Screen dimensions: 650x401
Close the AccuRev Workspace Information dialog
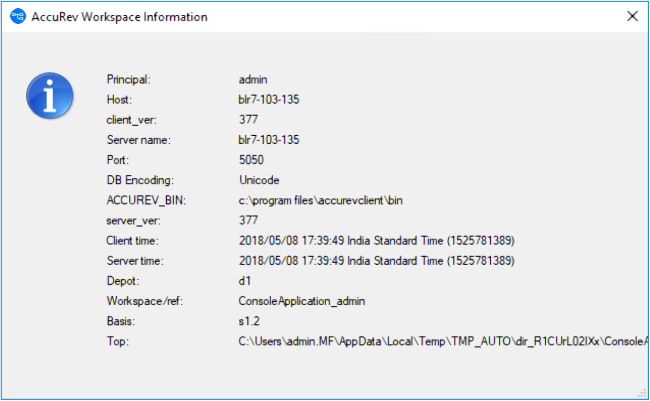coord(632,17)
